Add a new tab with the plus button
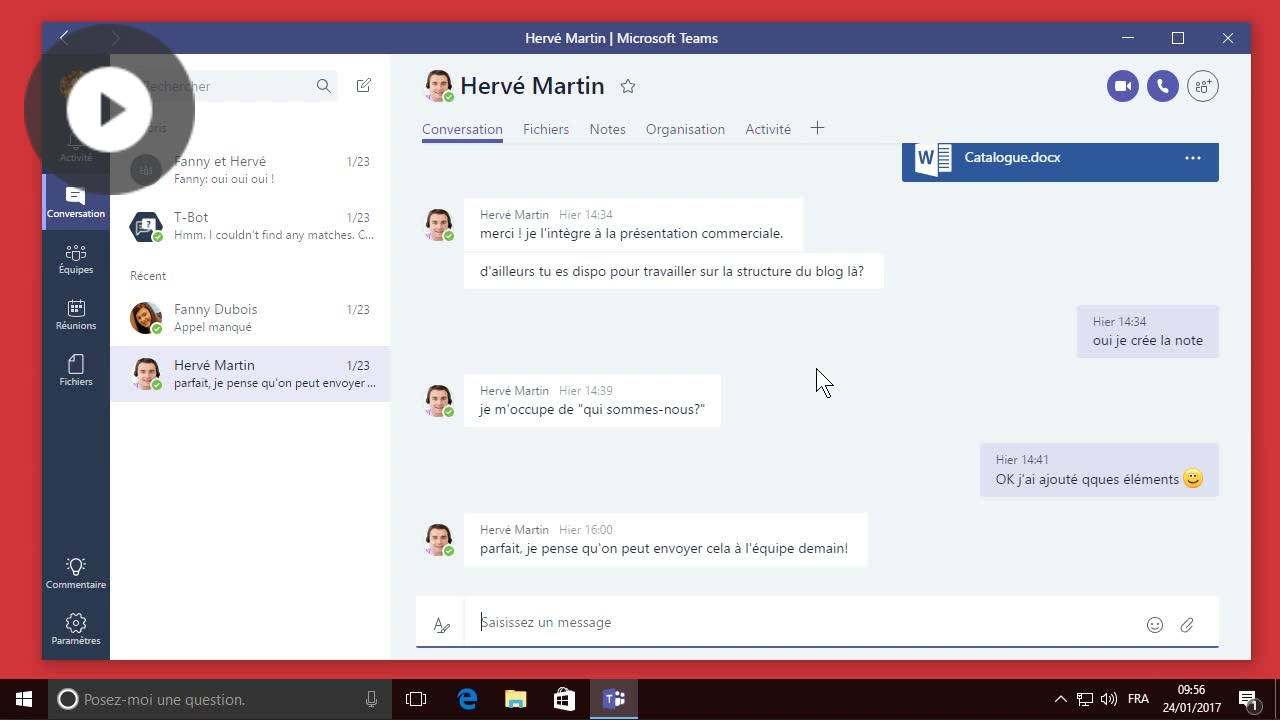Screen dimensions: 1280x720 [817, 128]
